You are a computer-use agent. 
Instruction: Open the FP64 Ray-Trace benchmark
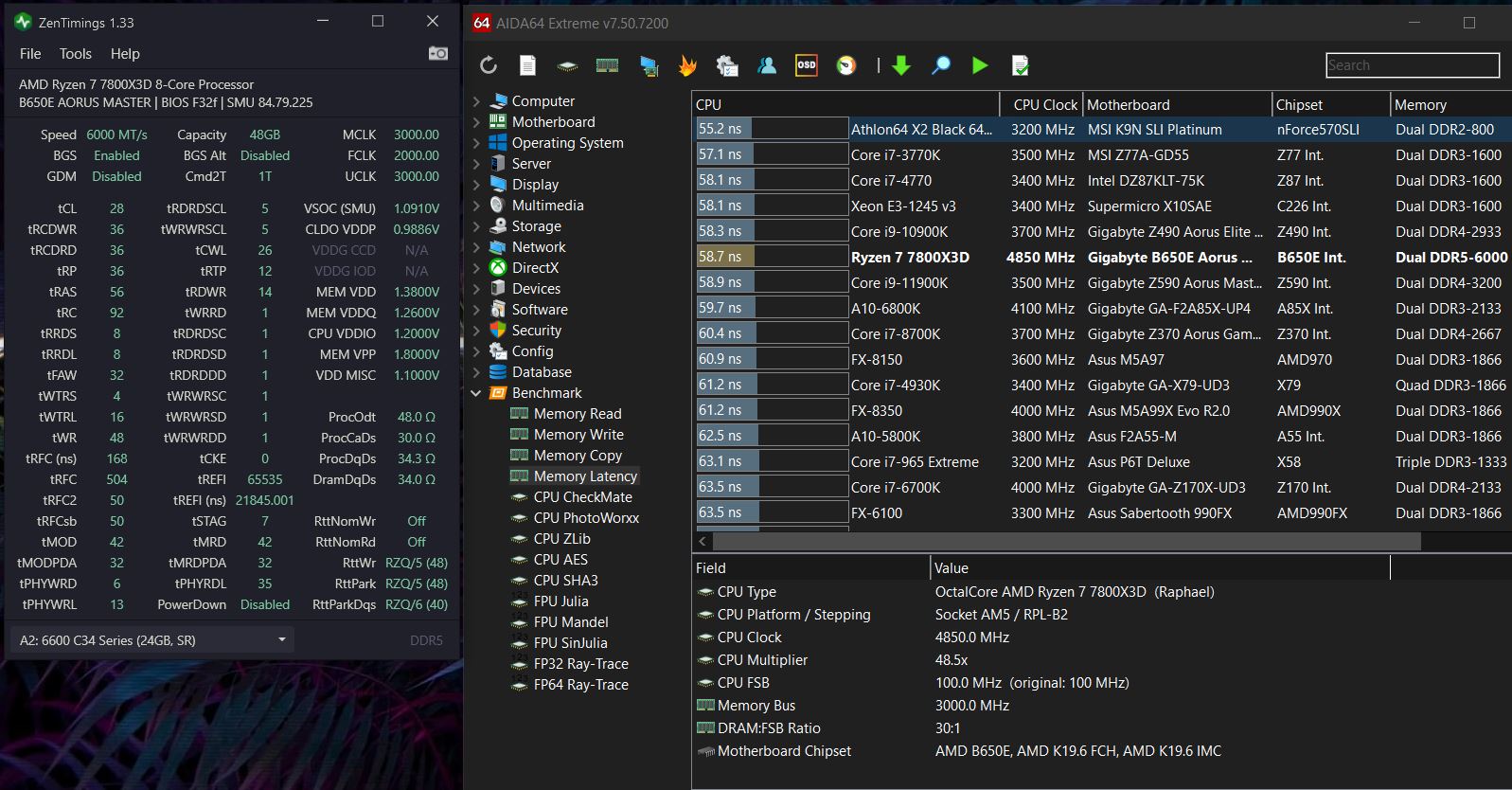click(x=580, y=685)
